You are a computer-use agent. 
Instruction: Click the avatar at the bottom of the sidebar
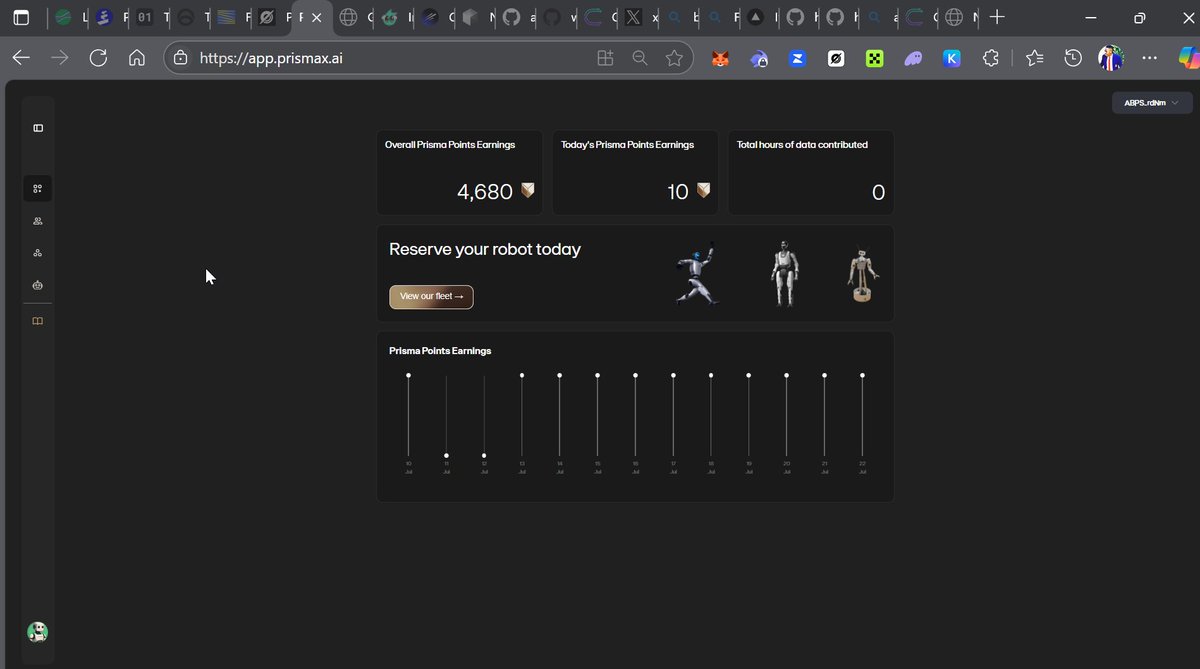[37, 632]
